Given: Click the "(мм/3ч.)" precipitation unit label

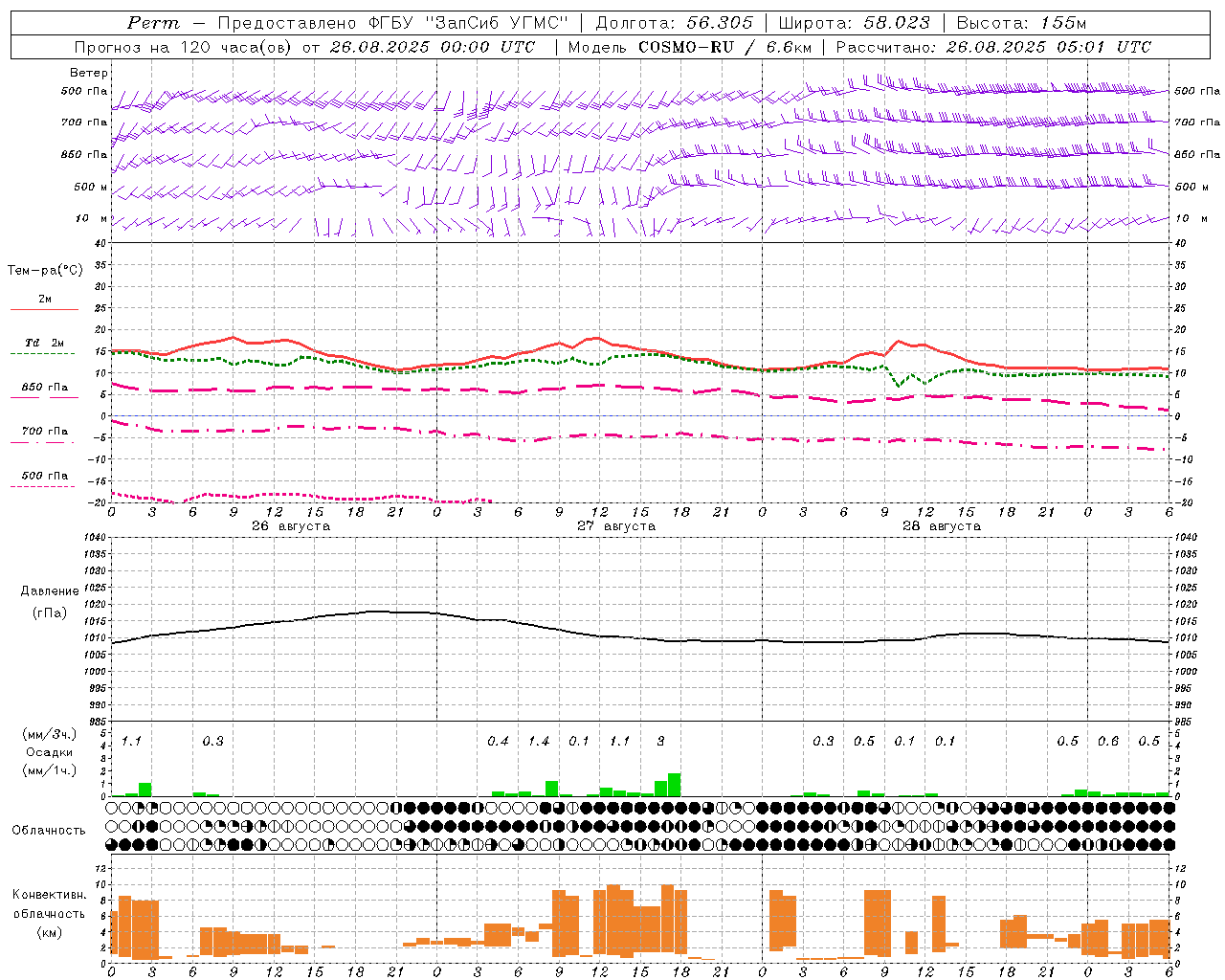Looking at the screenshot, I should [x=50, y=734].
